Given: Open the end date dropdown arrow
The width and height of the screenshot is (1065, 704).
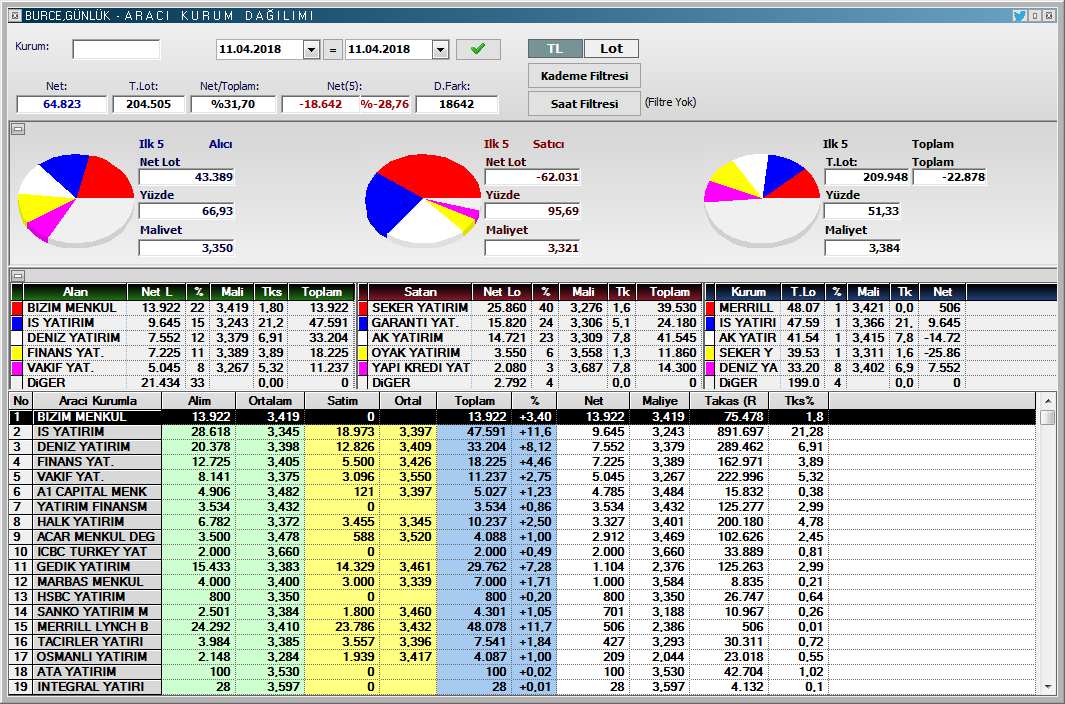Looking at the screenshot, I should pos(440,50).
